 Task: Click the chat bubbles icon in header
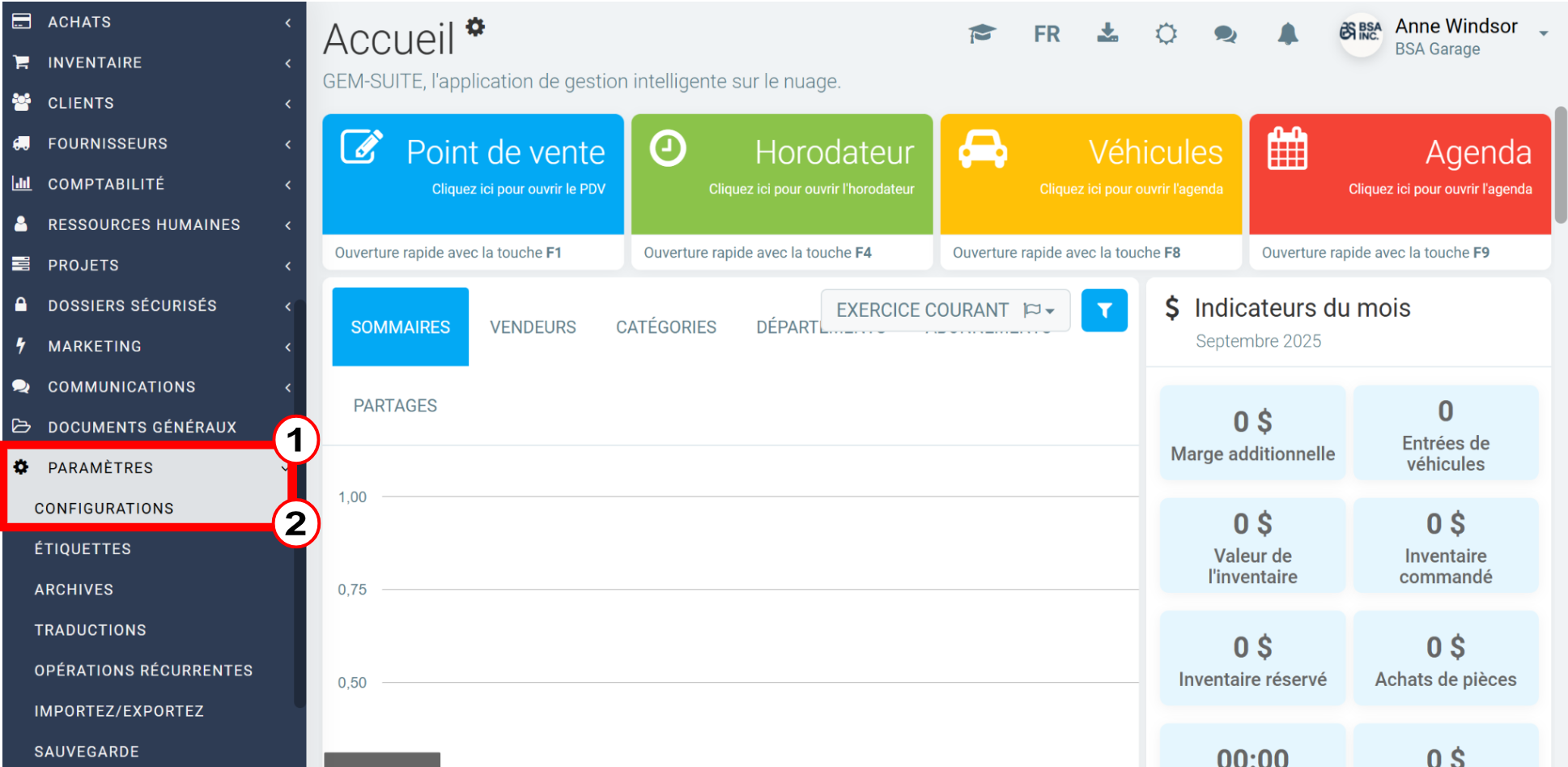click(x=1226, y=34)
